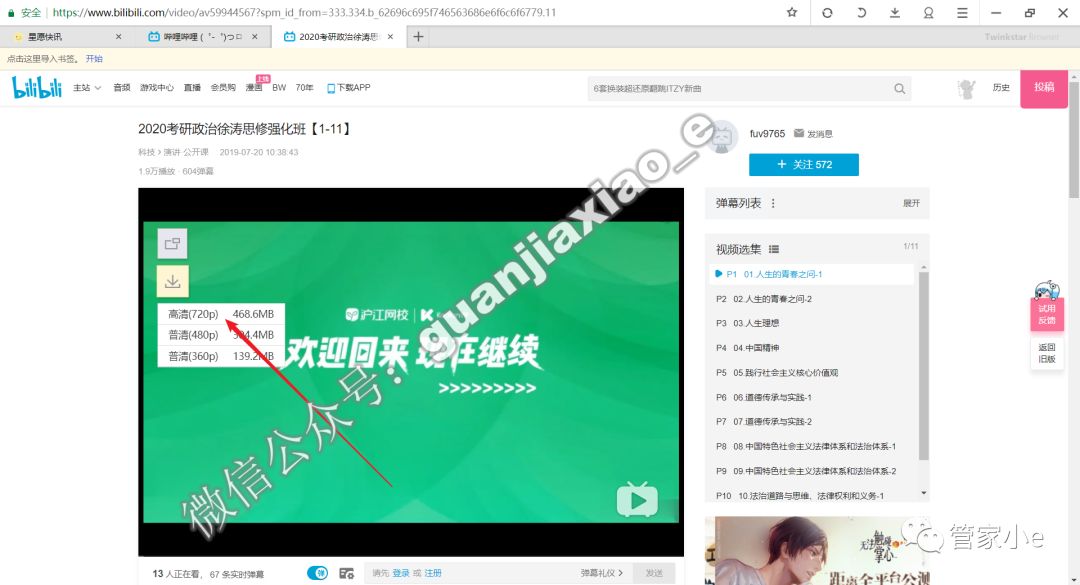Image resolution: width=1080 pixels, height=585 pixels.
Task: Open the 游戏中心 menu item
Action: tap(156, 88)
